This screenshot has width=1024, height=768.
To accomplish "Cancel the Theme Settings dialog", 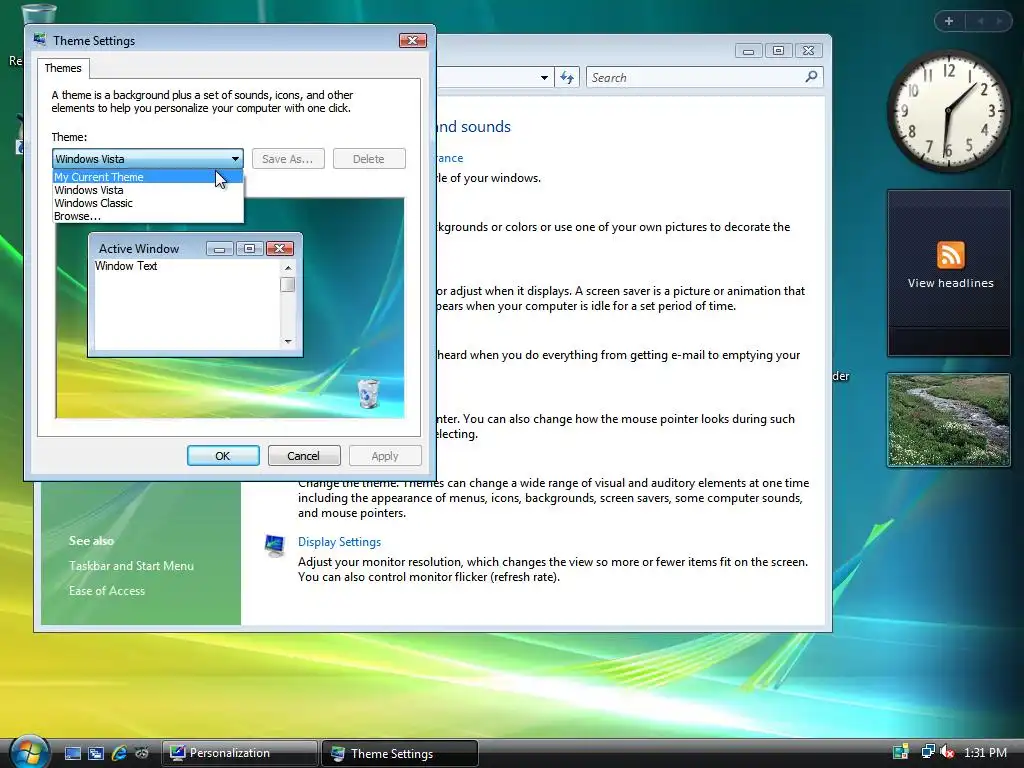I will click(304, 456).
